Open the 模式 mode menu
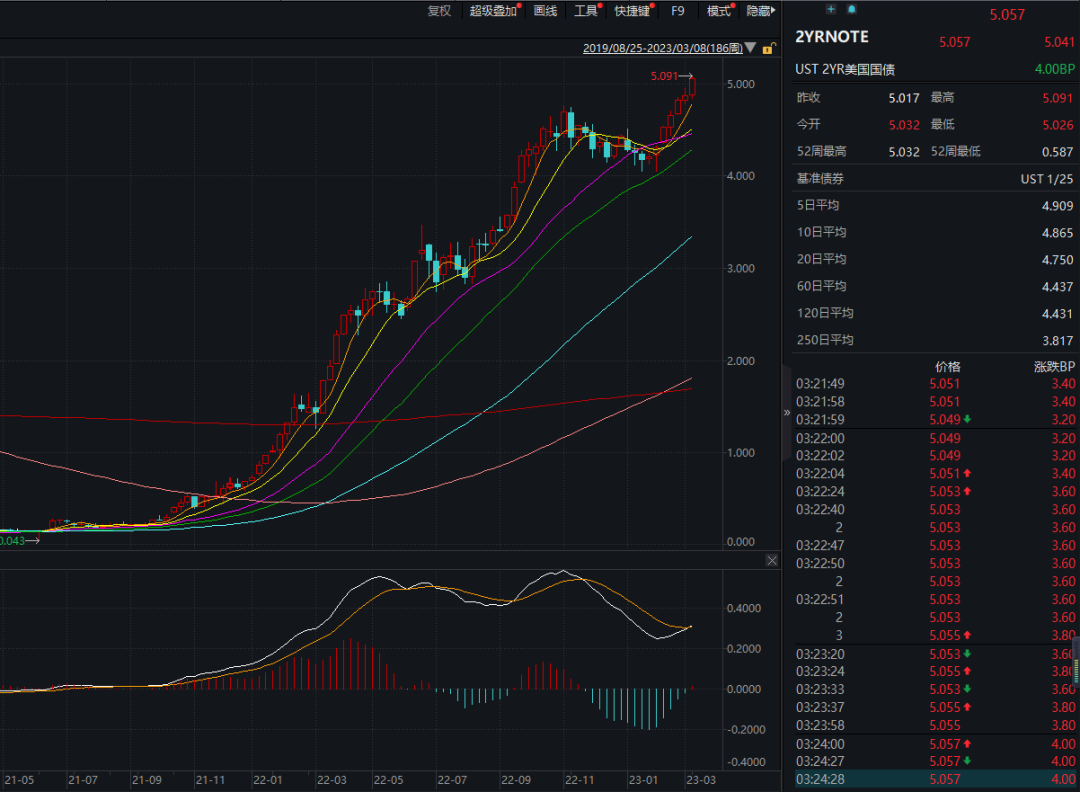The image size is (1080, 792). click(718, 11)
